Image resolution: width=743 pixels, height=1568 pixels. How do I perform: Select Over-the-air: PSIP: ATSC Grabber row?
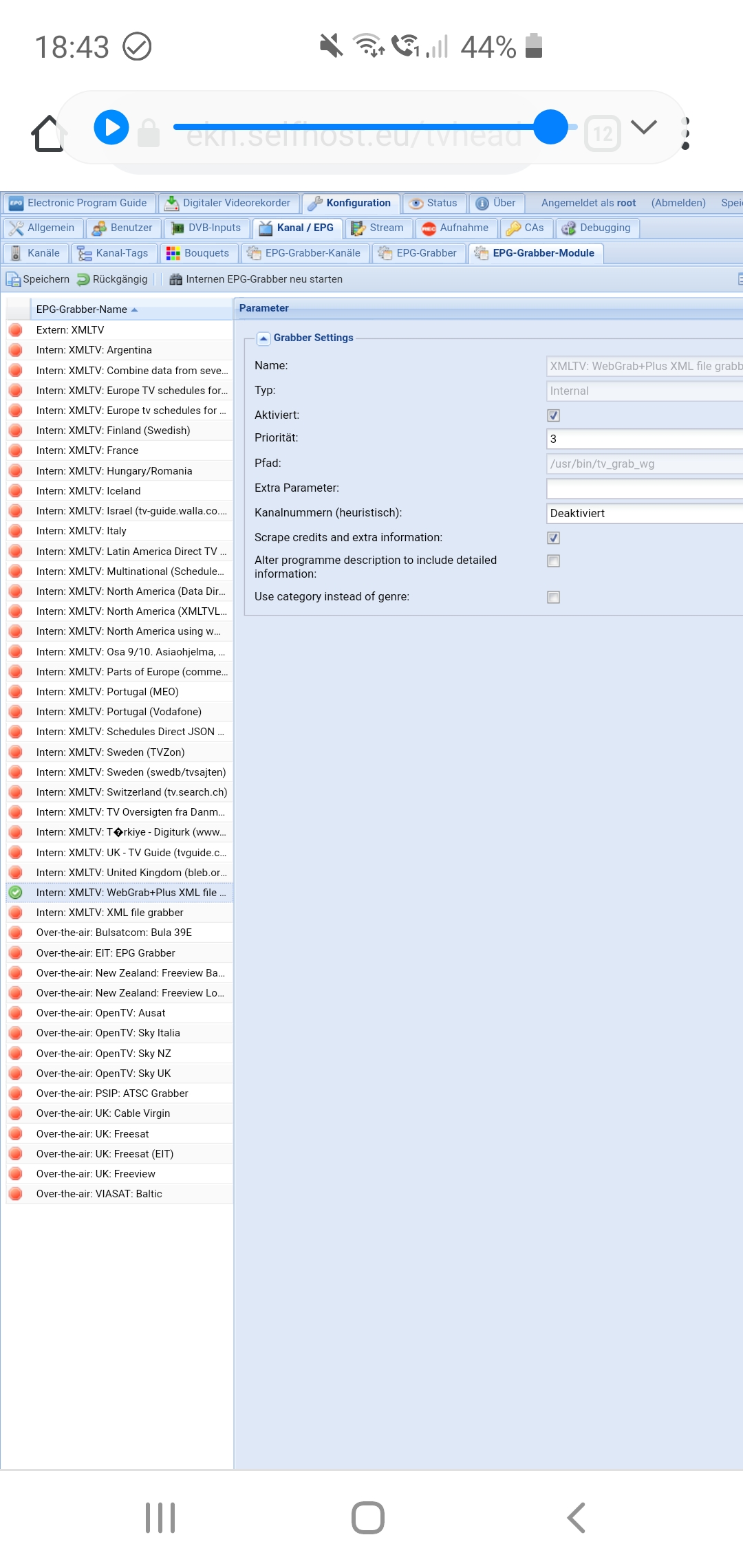click(119, 1093)
